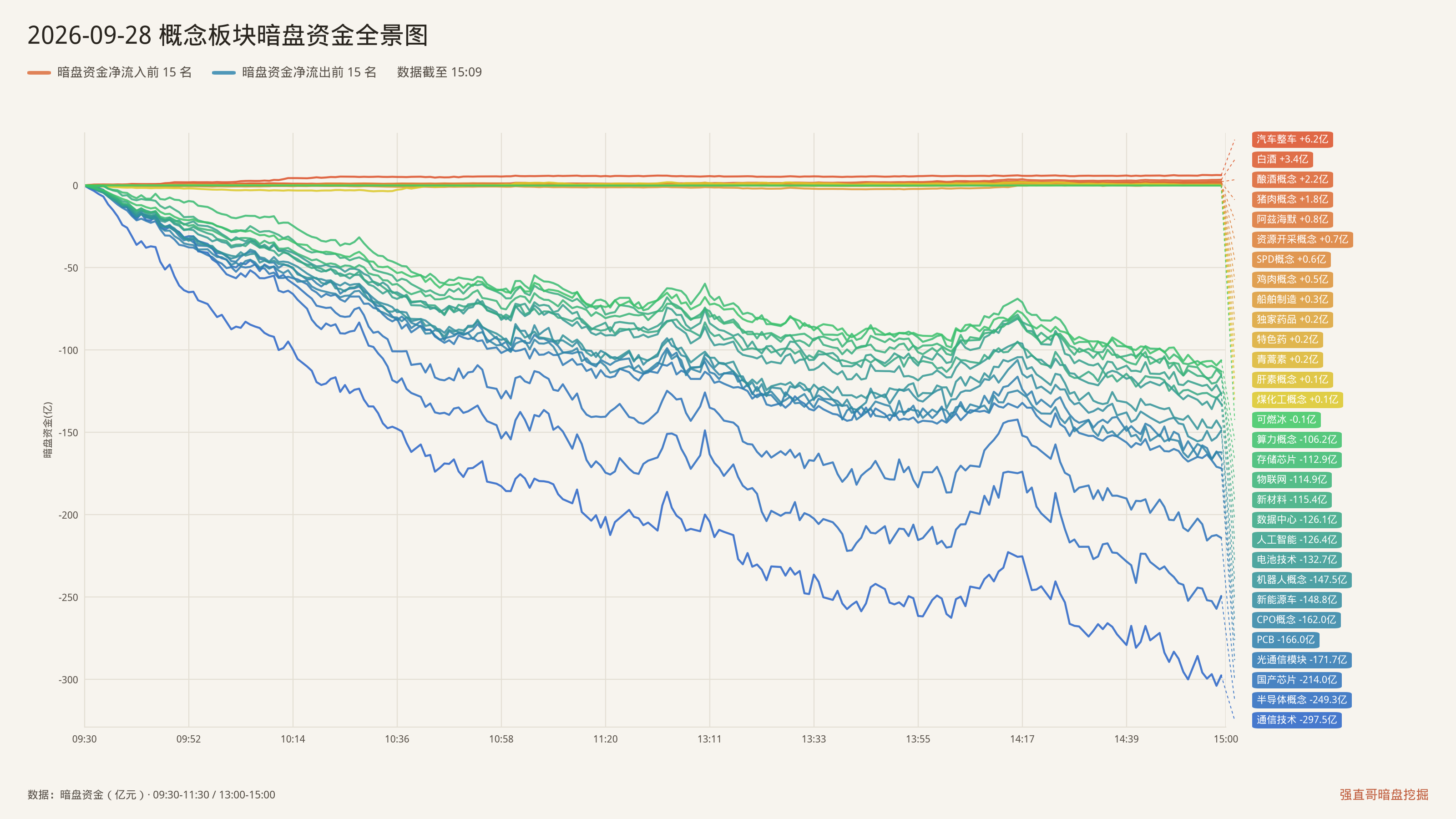Screen dimensions: 1456x819
Task: Click the 13:11 x-axis tick label
Action: coord(709,739)
